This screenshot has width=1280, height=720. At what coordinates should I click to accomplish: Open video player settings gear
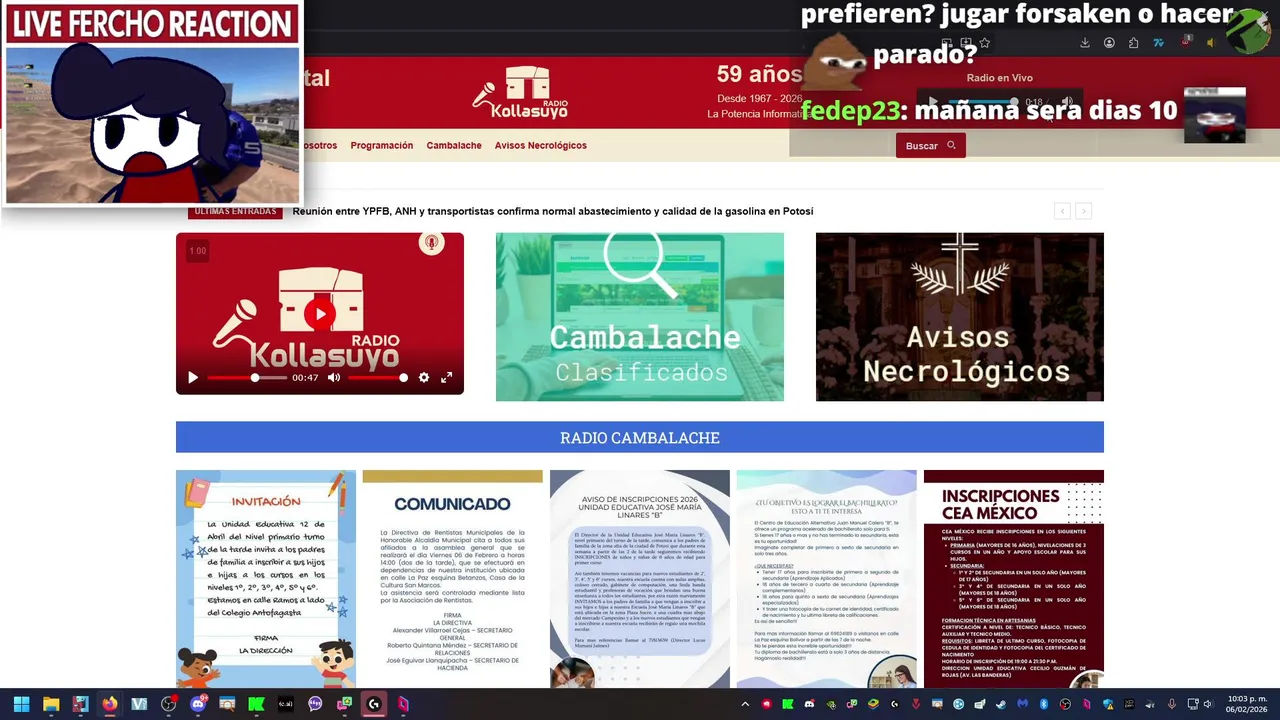(x=424, y=377)
